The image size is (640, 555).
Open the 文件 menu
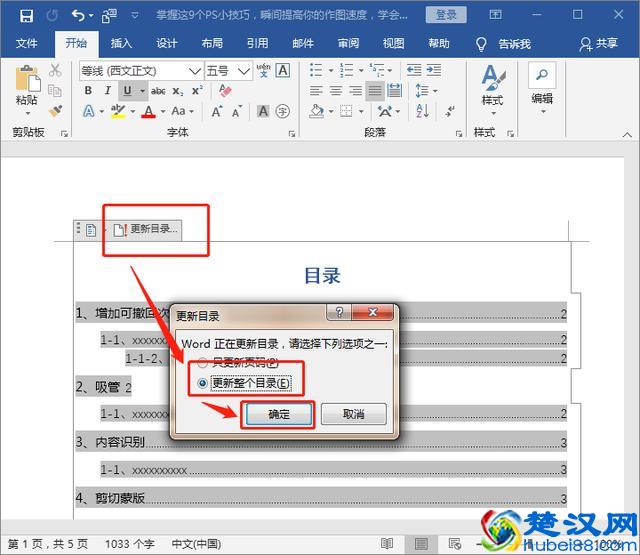pos(27,43)
